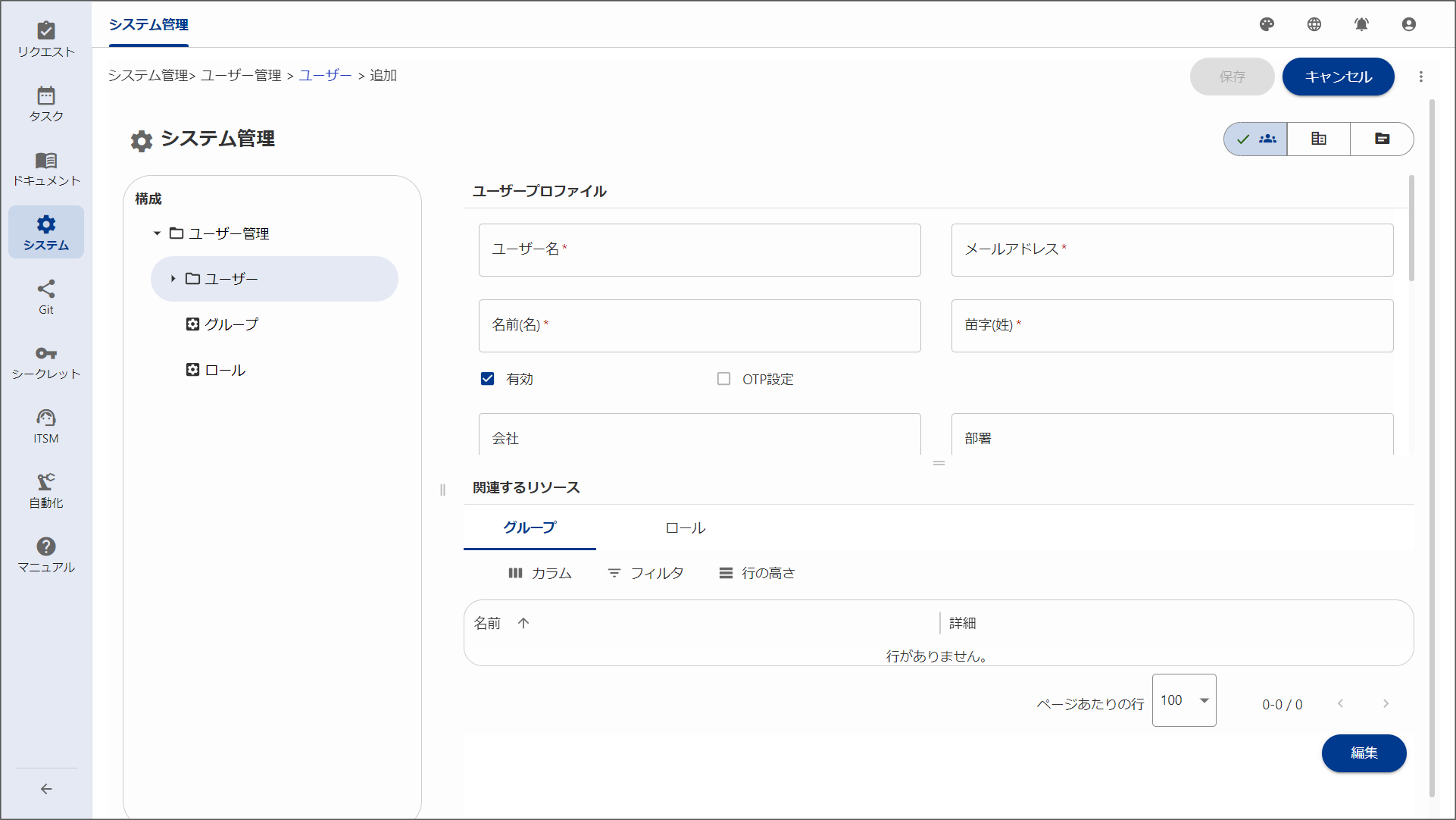The image size is (1456, 820).
Task: Click the キャンセル button
Action: tap(1338, 77)
